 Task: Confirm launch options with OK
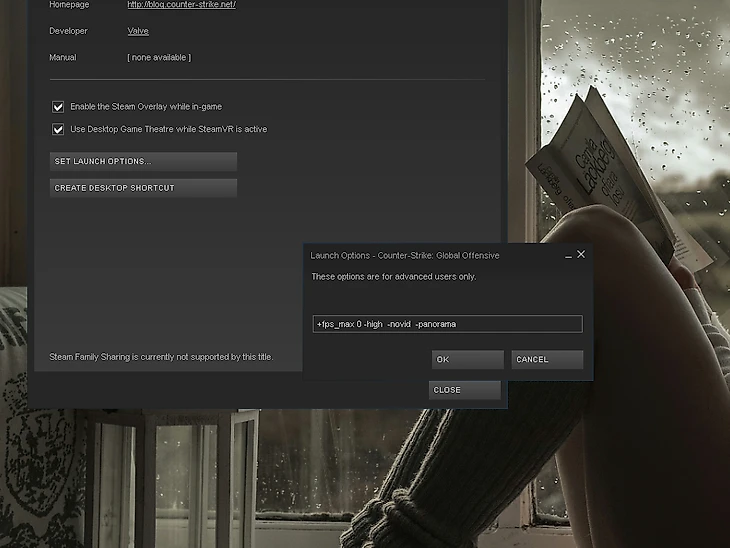pos(467,359)
